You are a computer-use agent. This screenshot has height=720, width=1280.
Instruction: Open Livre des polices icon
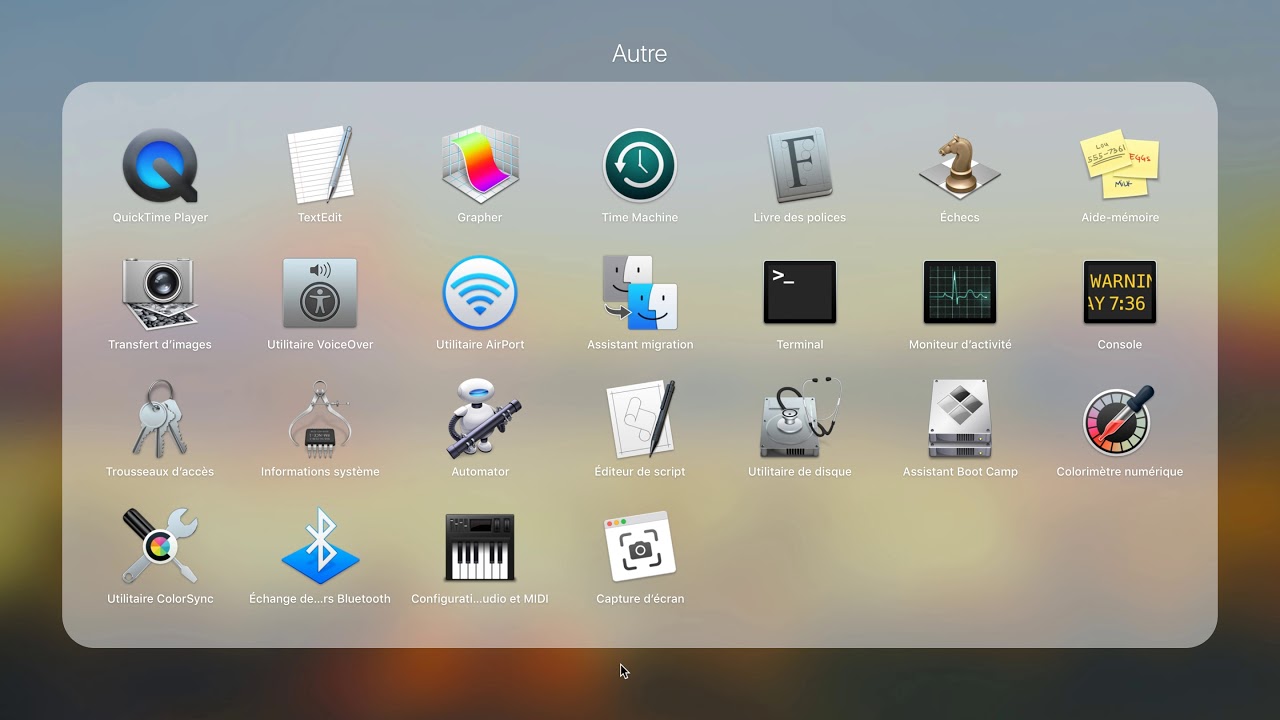coord(800,165)
